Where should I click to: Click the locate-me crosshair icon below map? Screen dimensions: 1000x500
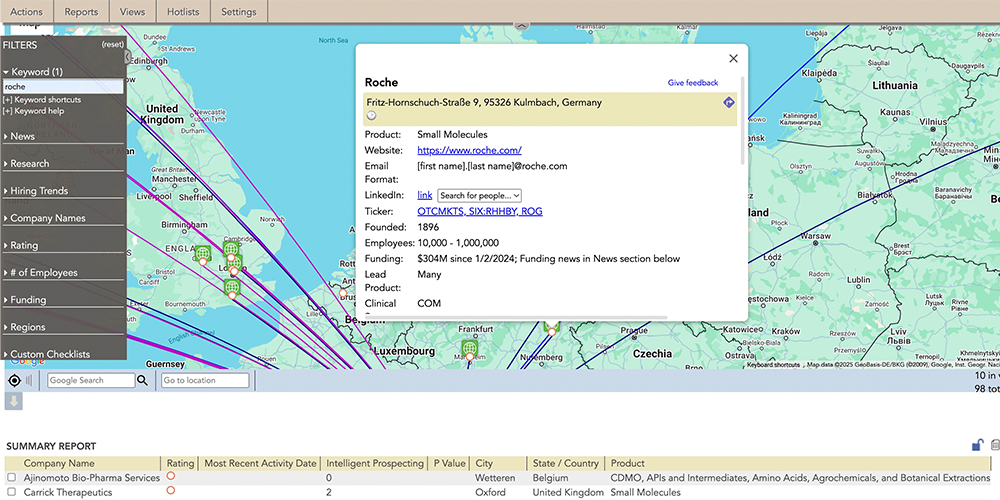[x=15, y=381]
